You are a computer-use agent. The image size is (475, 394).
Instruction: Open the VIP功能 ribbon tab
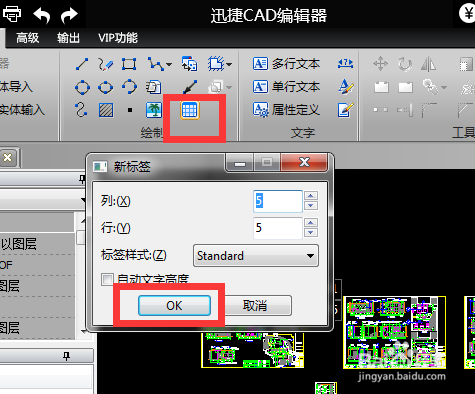[x=118, y=38]
